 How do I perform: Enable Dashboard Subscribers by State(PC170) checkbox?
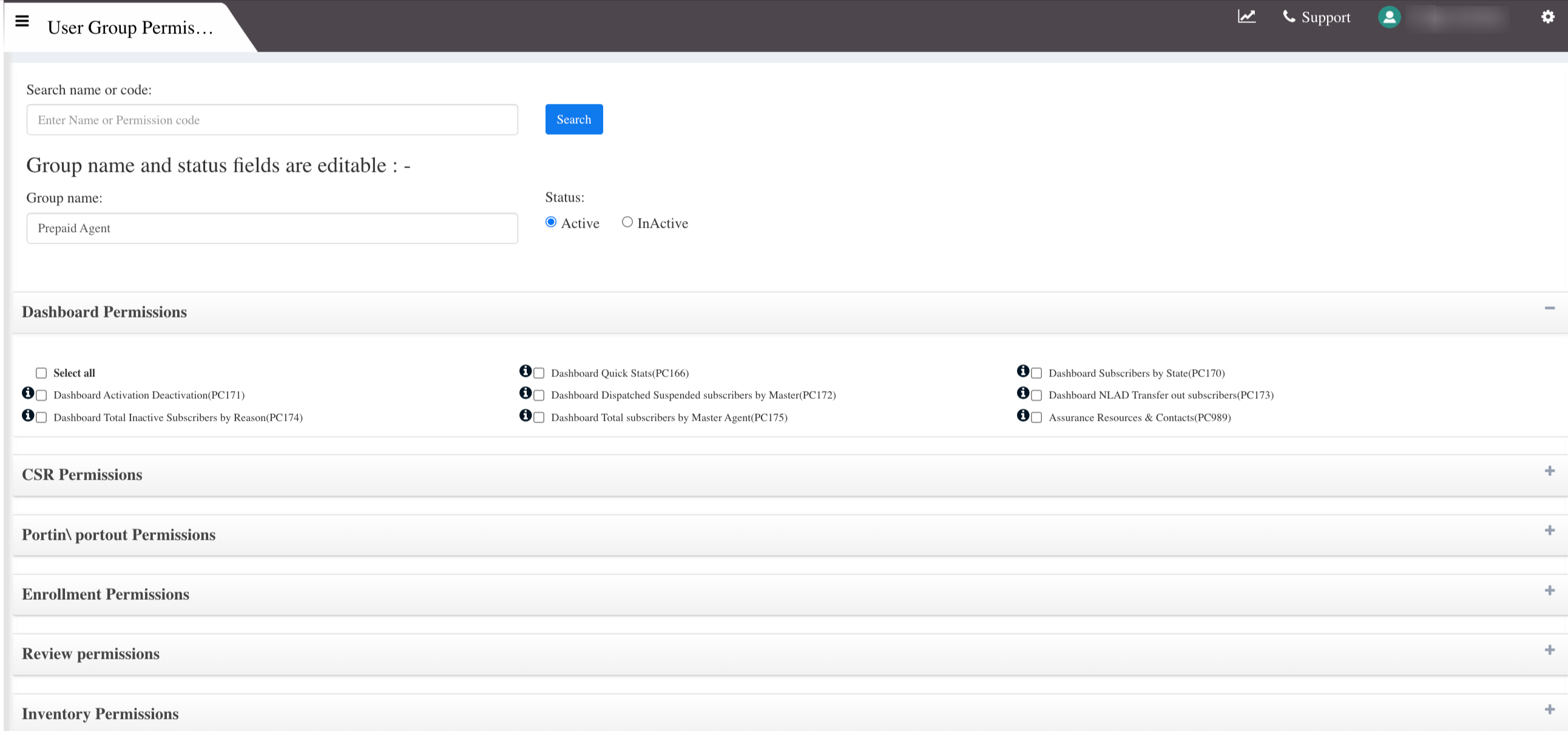[x=1036, y=373]
